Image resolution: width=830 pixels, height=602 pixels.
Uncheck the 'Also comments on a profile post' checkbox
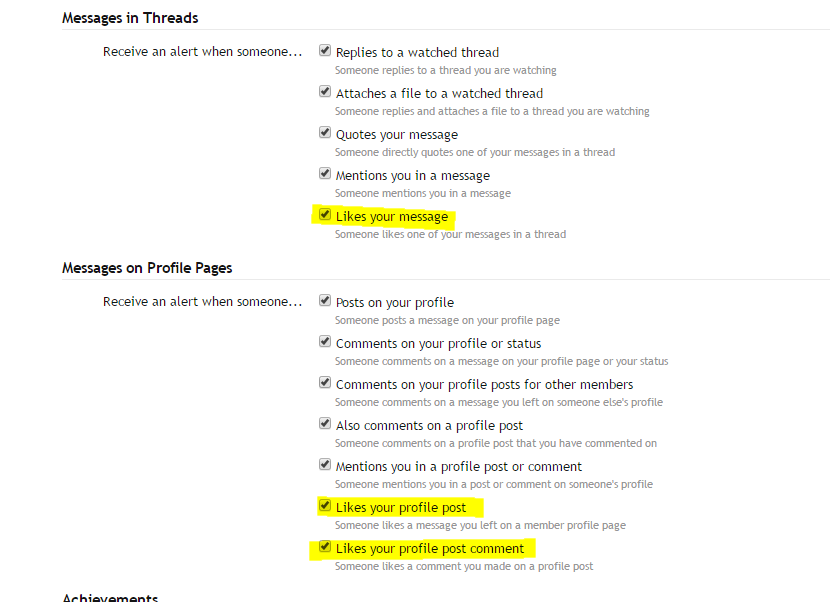click(325, 423)
